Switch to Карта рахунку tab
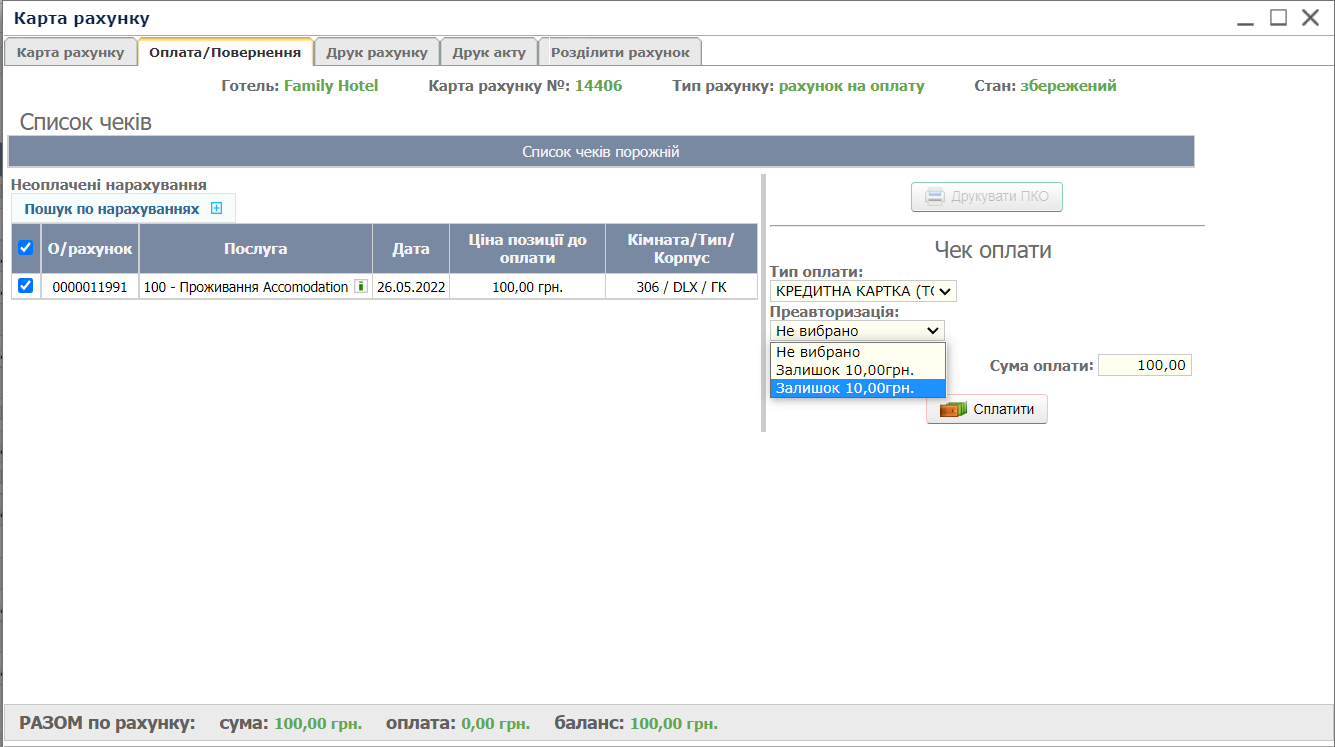The height and width of the screenshot is (747, 1335). (71, 53)
